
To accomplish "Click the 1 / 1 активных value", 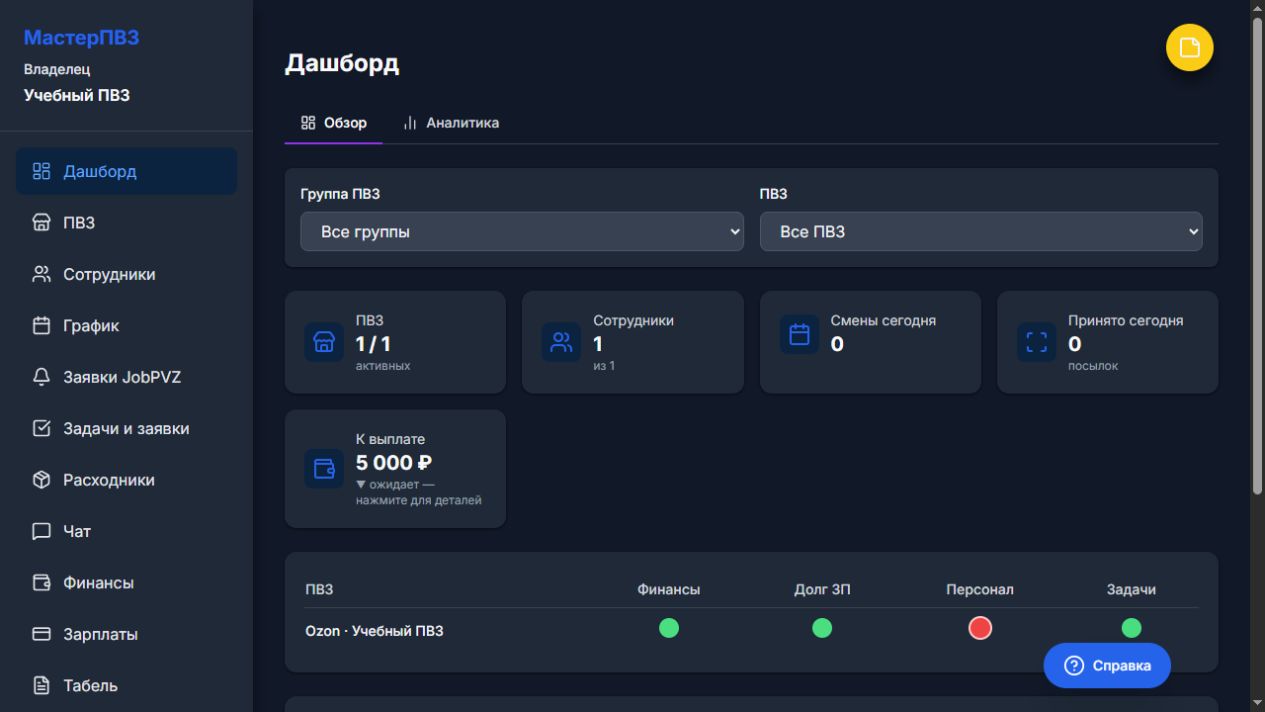I will [x=373, y=345].
